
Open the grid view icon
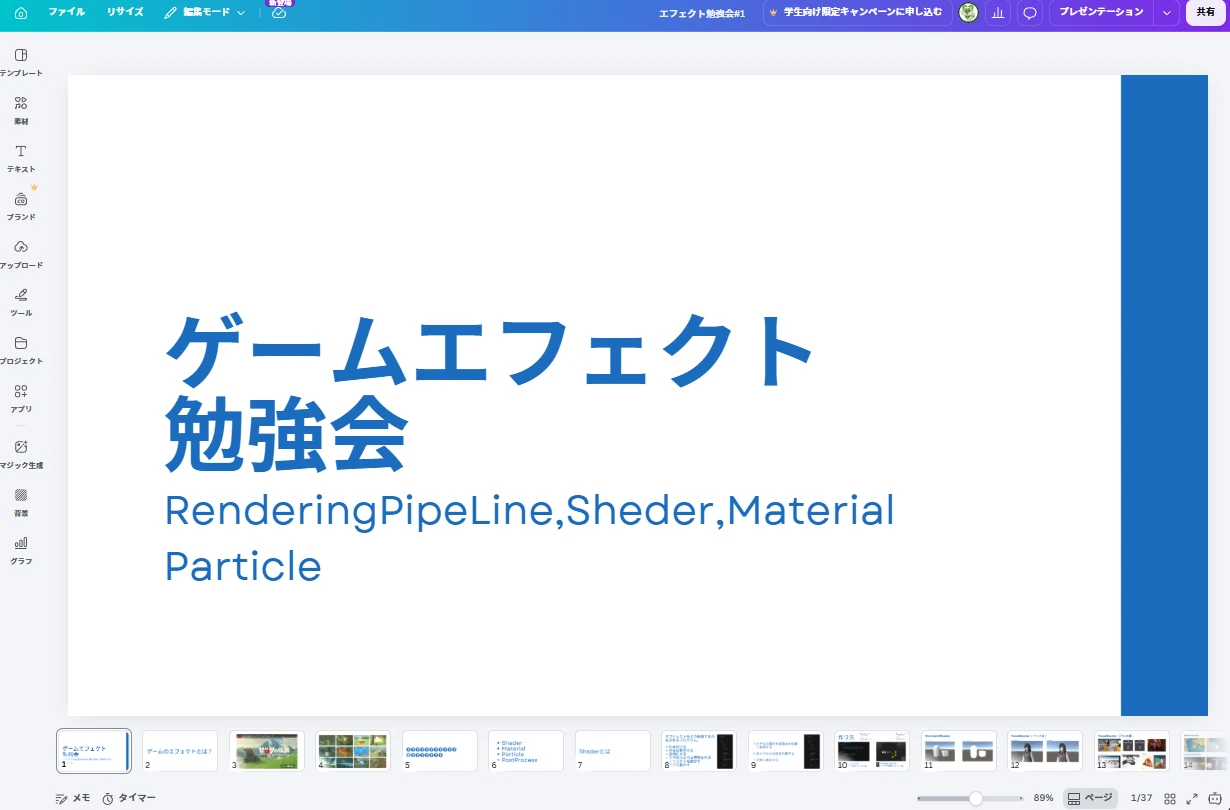1170,798
